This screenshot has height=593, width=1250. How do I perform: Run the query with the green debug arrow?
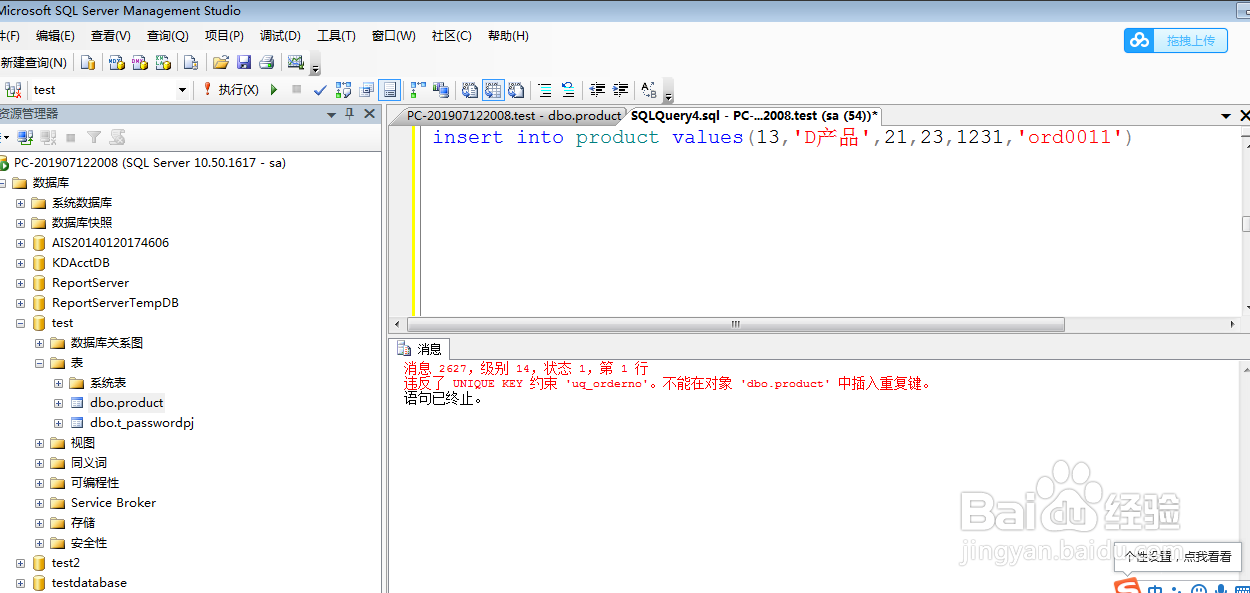coord(274,90)
